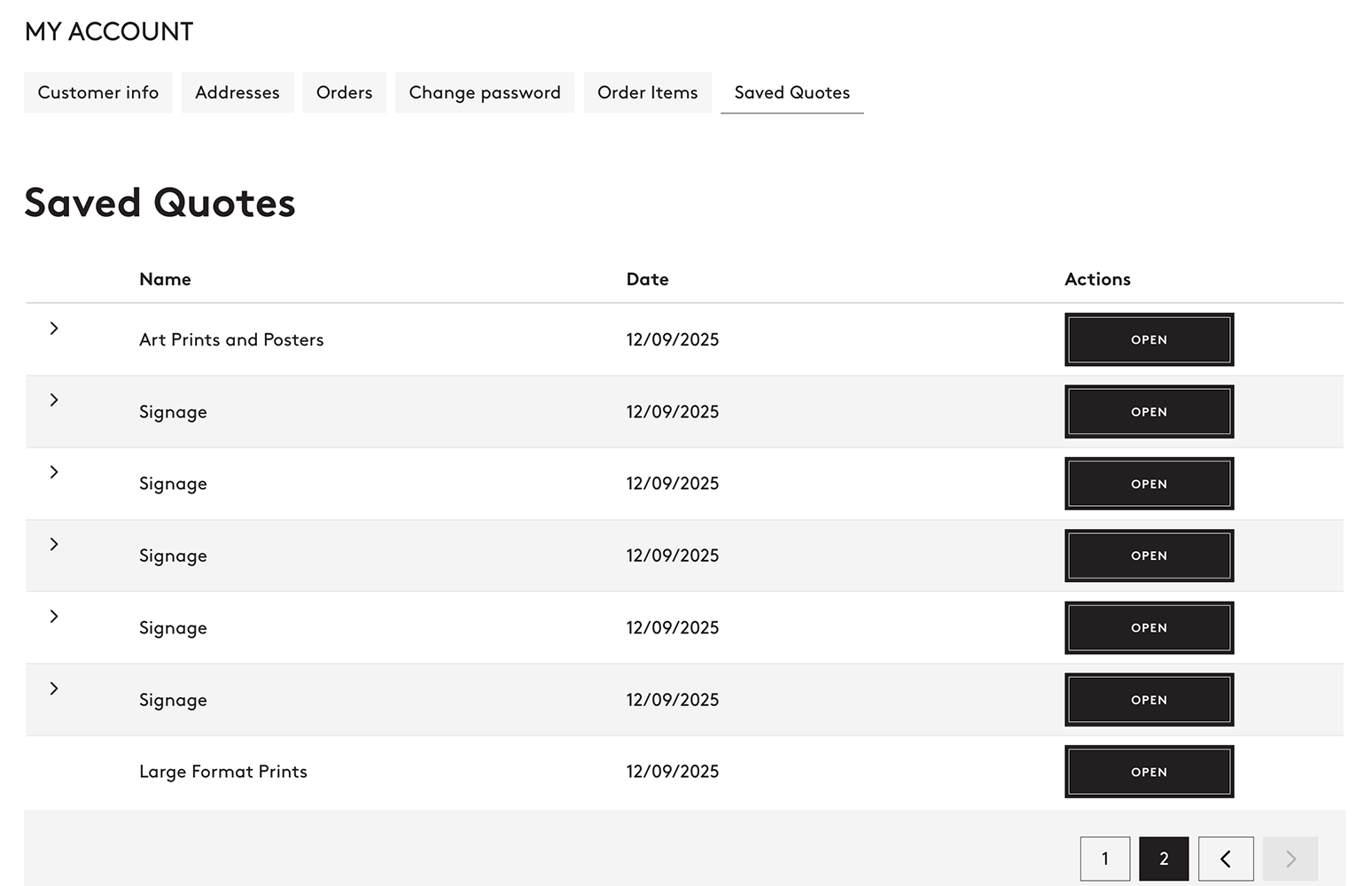Open the Art Prints and Posters quote
This screenshot has width=1372, height=886.
1149,339
